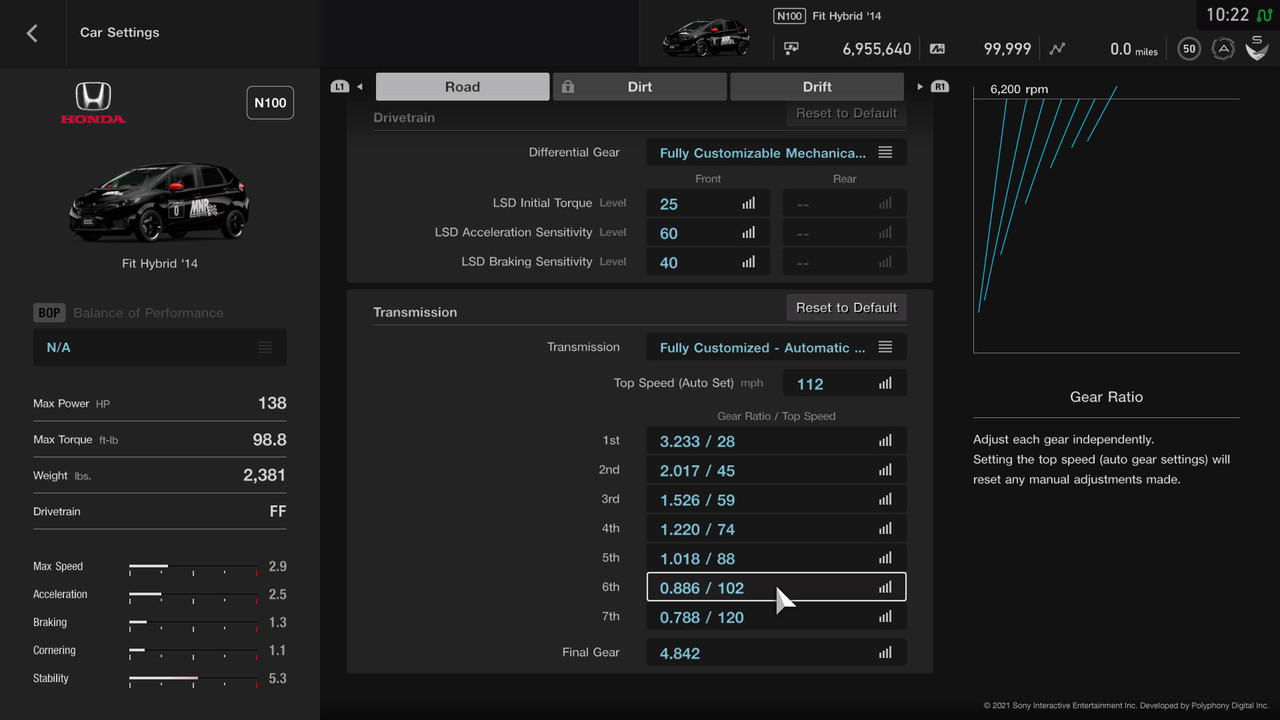The height and width of the screenshot is (720, 1280).
Task: Click the R1 shoulder button icon
Action: (940, 87)
